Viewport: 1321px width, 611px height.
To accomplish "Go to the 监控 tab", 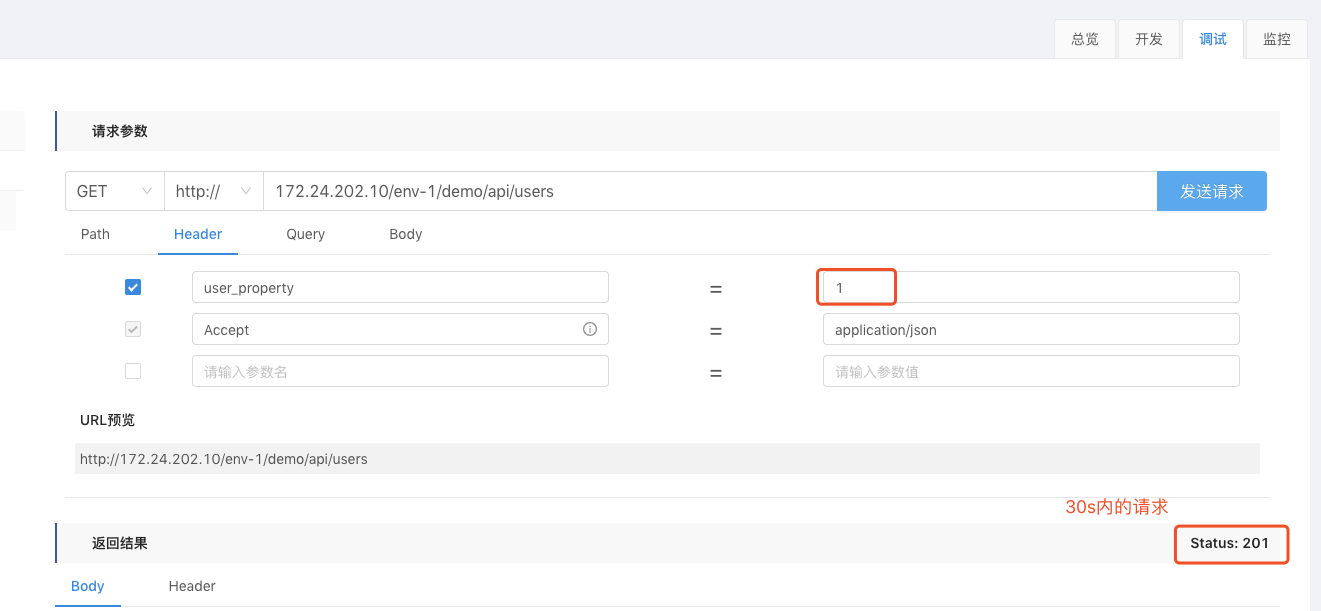I will tap(1277, 40).
